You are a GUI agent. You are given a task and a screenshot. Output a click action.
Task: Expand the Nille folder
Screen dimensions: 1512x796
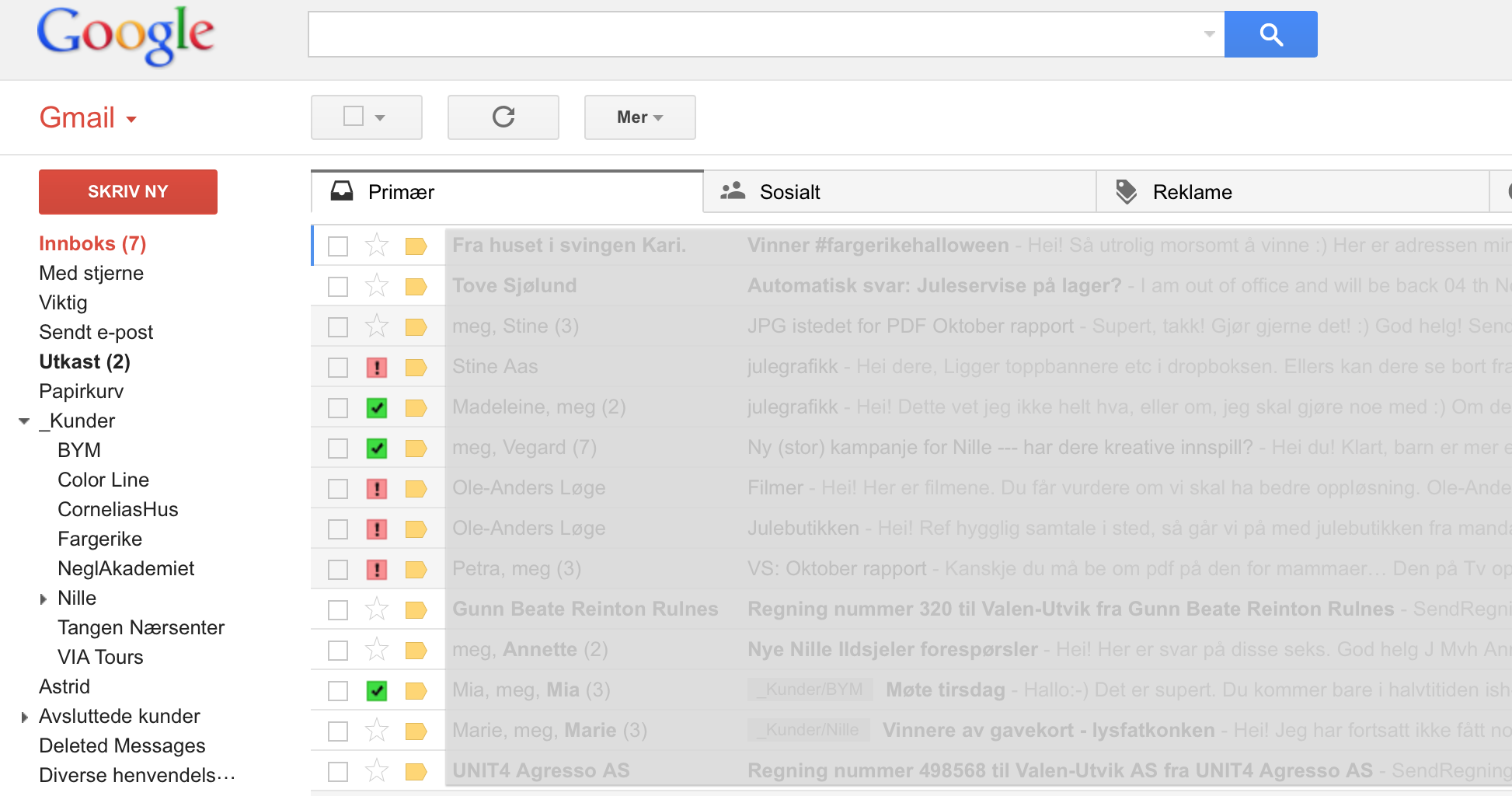coord(44,599)
